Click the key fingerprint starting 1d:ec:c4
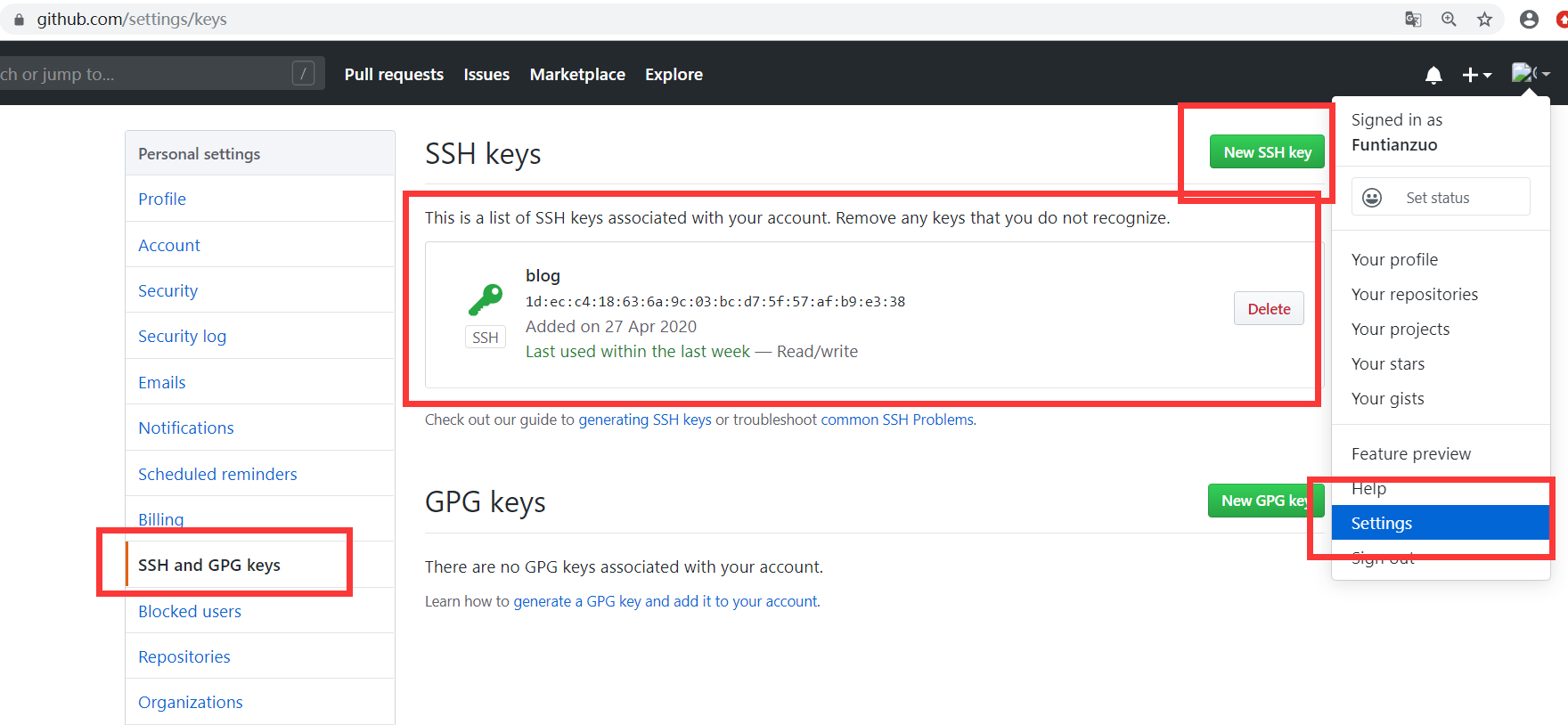 [x=715, y=301]
